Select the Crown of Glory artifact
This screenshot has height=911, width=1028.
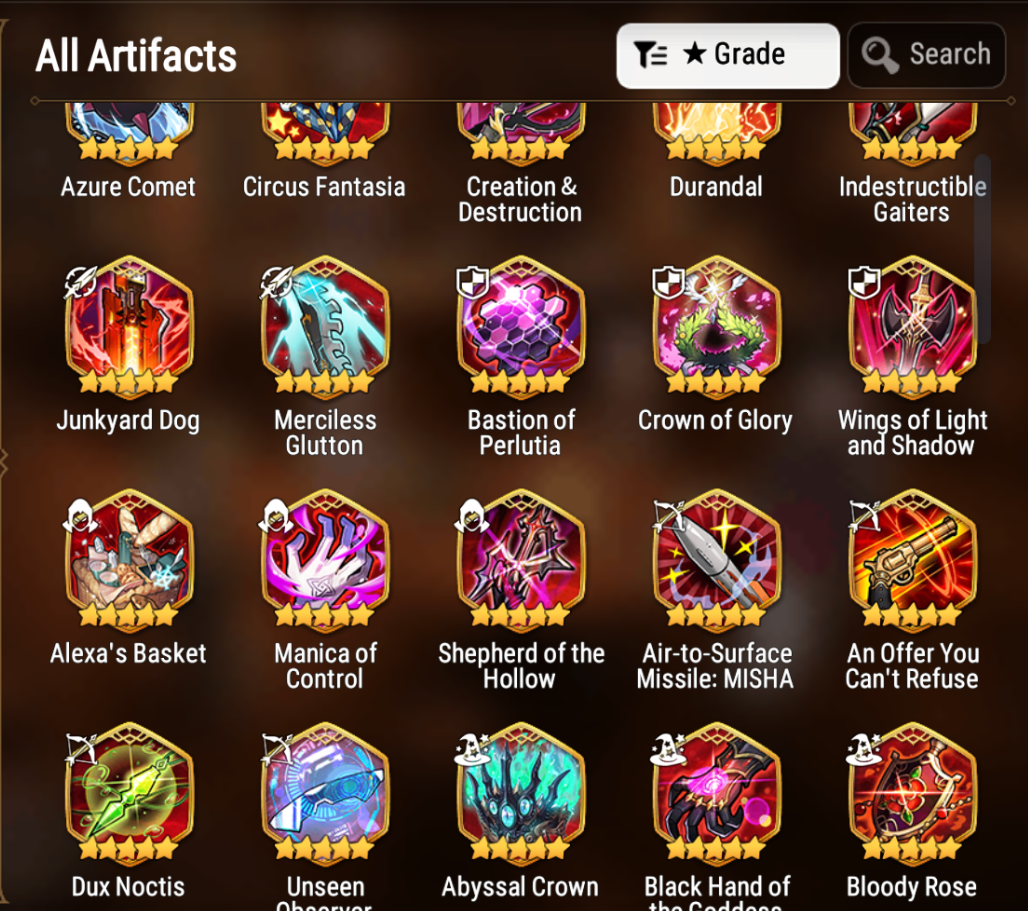pyautogui.click(x=716, y=327)
